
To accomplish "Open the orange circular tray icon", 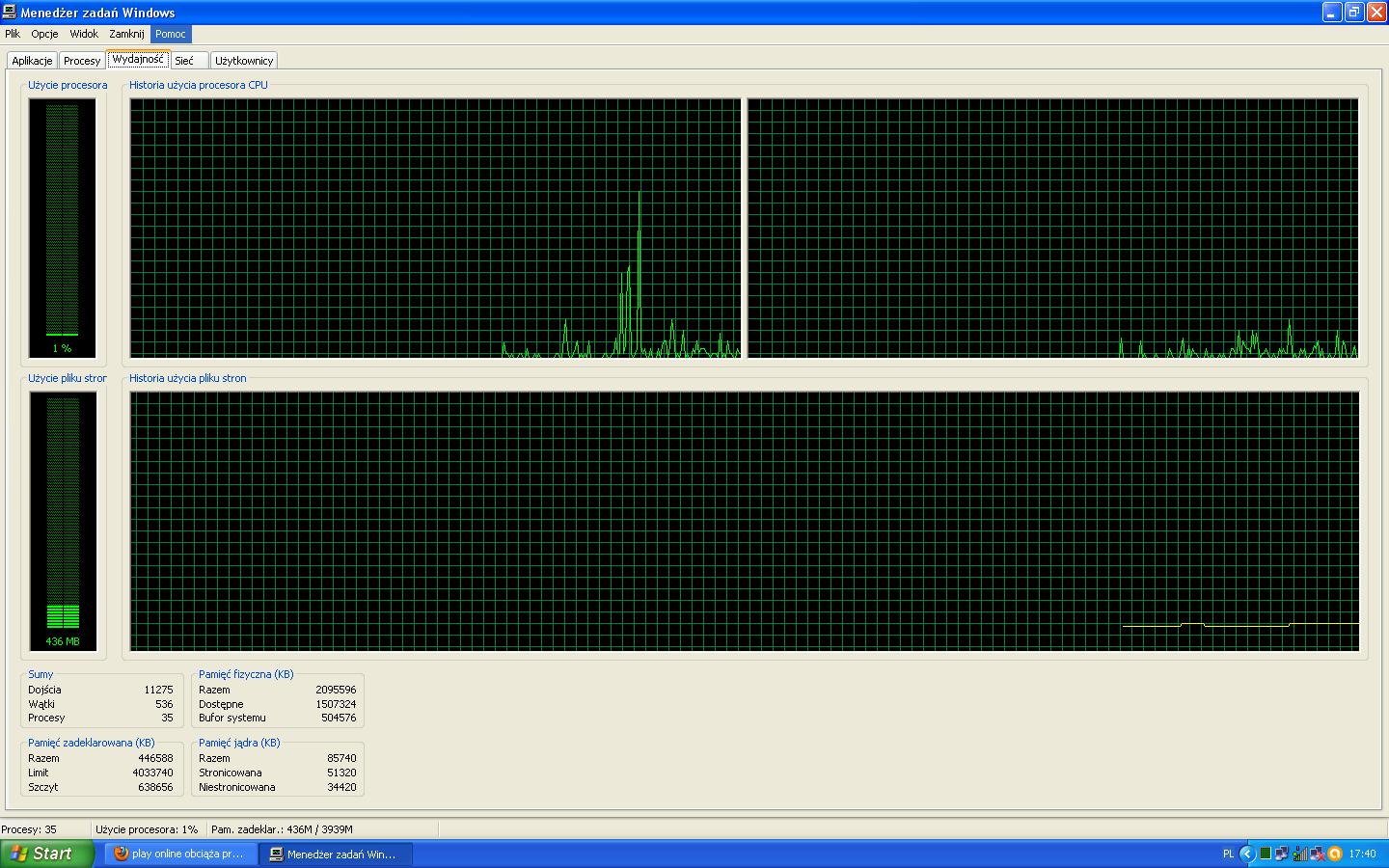I will (x=1335, y=854).
